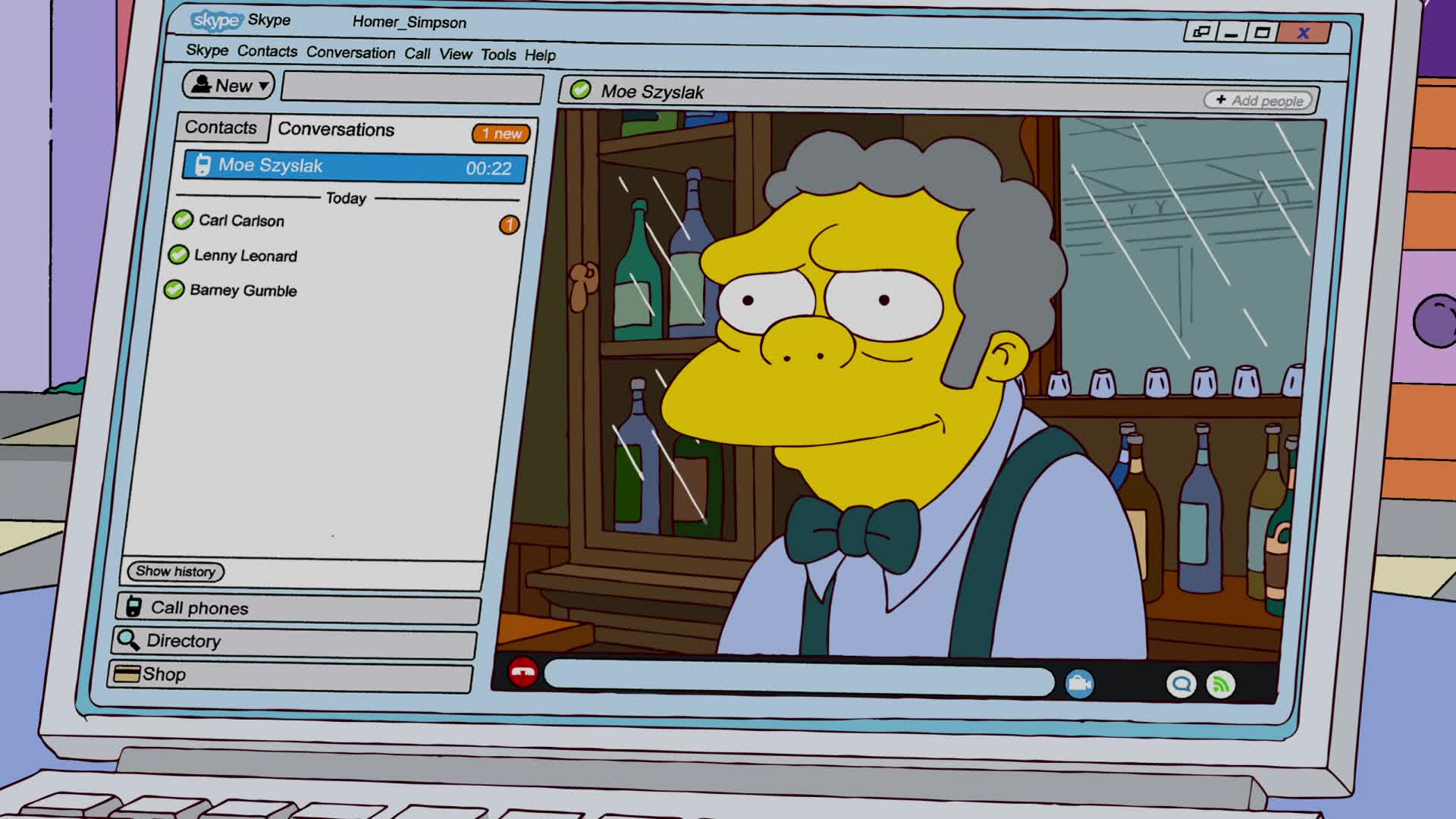
Task: Click the Show history button
Action: coord(175,571)
